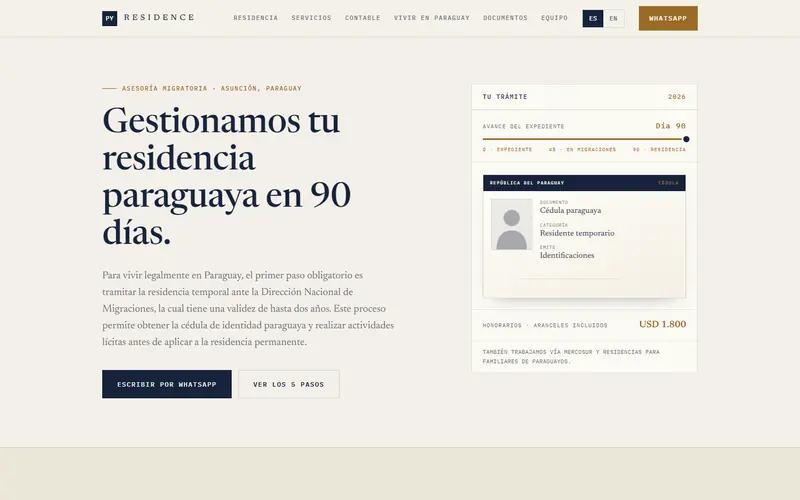Switch language to EN
800x500 pixels.
614,18
